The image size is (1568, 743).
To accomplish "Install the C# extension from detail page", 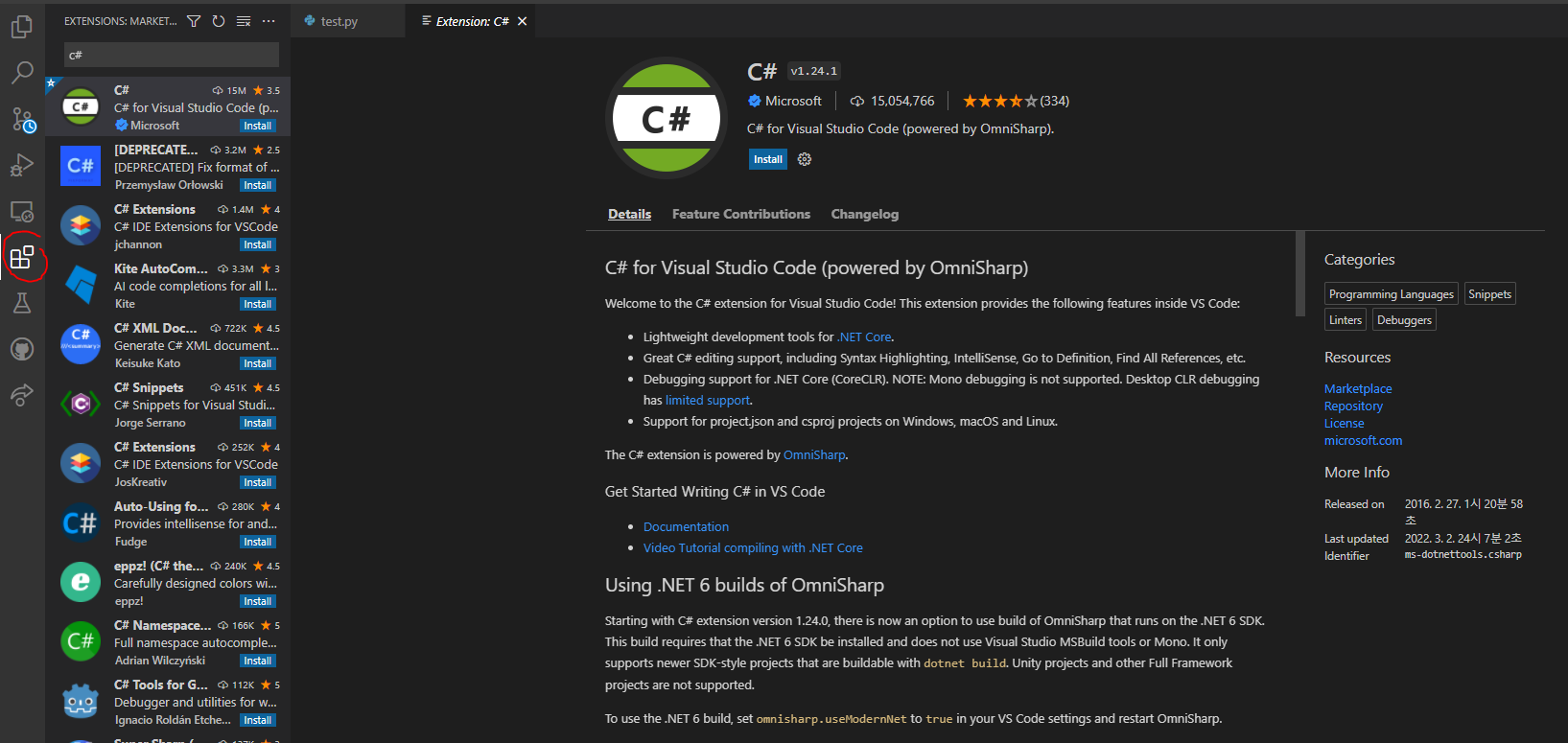I will coord(768,159).
